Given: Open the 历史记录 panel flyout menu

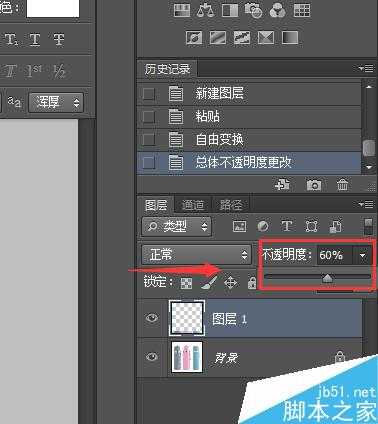Looking at the screenshot, I should [366, 68].
